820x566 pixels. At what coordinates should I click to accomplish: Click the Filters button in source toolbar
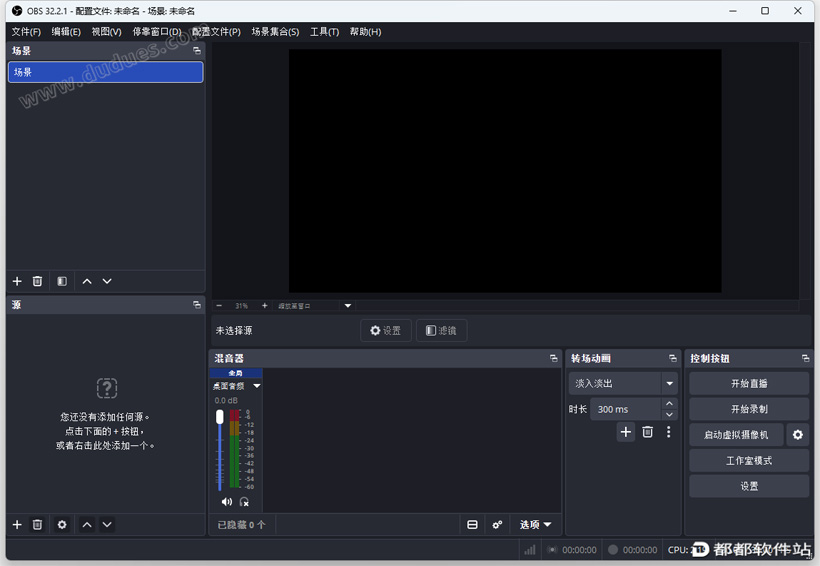[x=441, y=331]
